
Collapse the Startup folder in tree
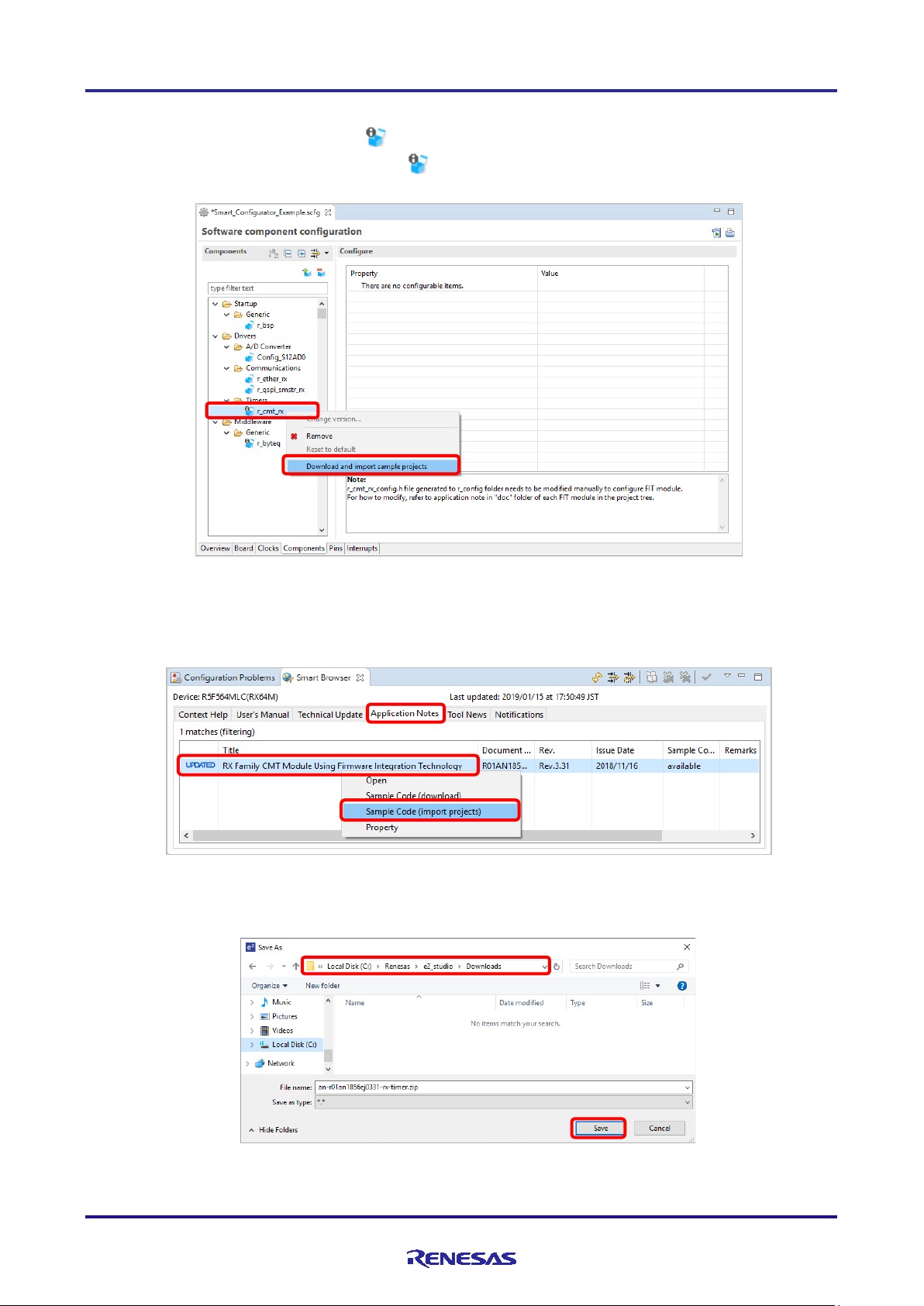point(215,304)
